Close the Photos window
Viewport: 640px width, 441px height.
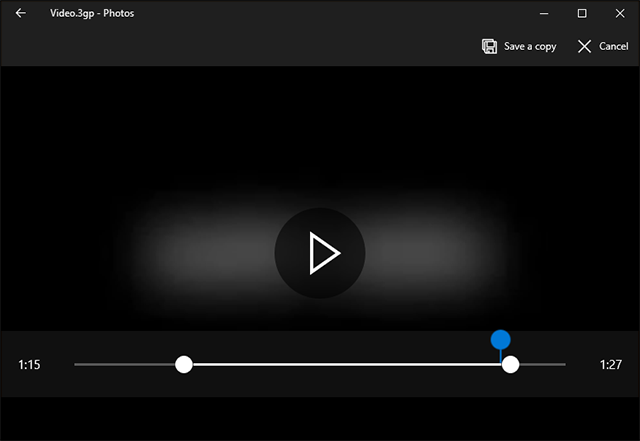pyautogui.click(x=620, y=13)
